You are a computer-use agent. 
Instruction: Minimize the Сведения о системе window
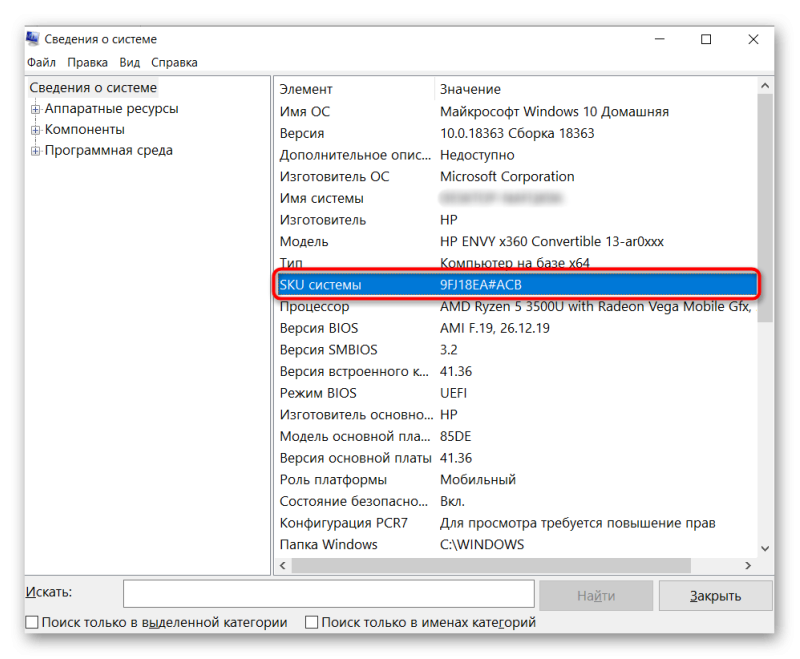pos(660,39)
